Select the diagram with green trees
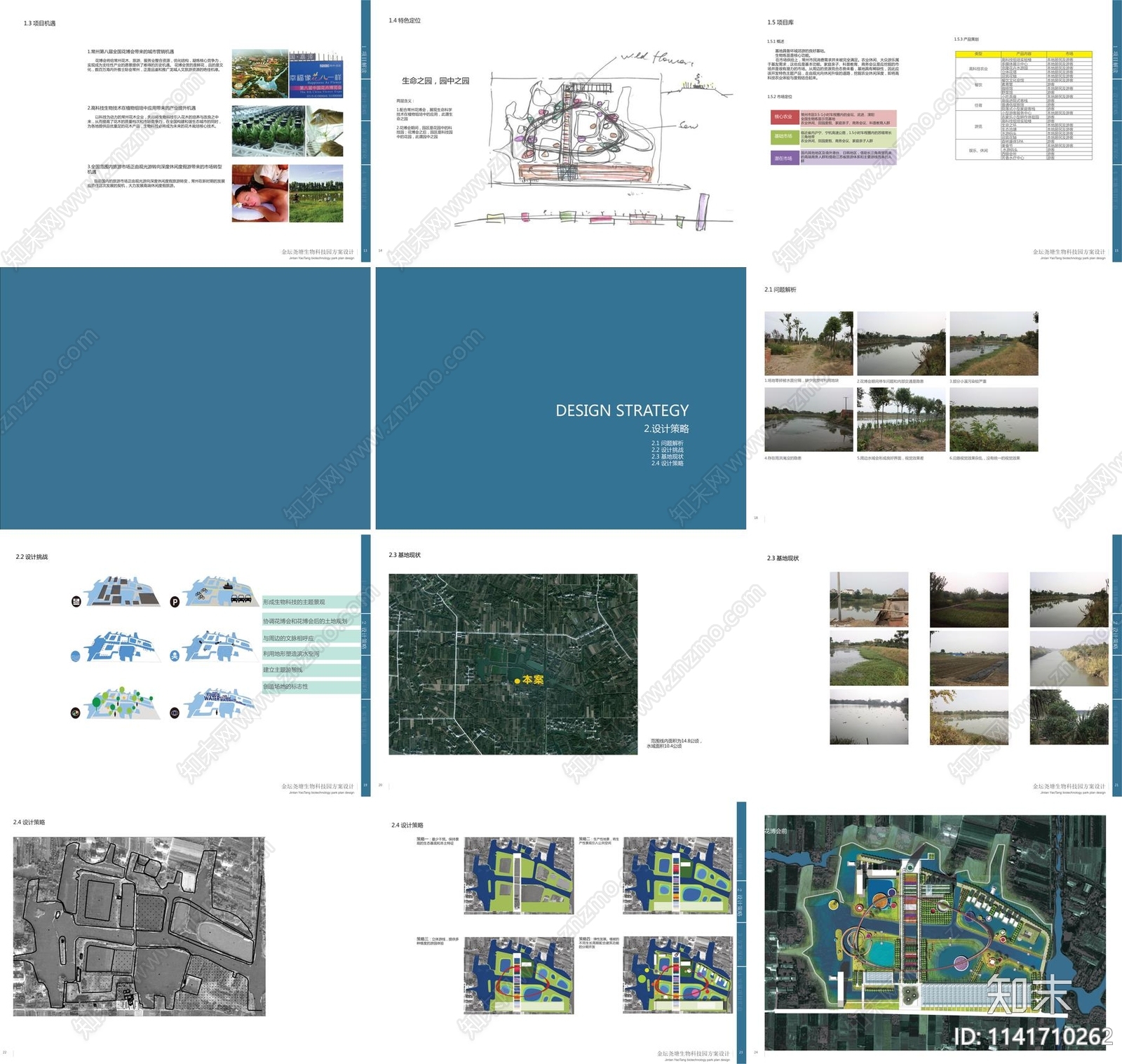 coord(122,703)
